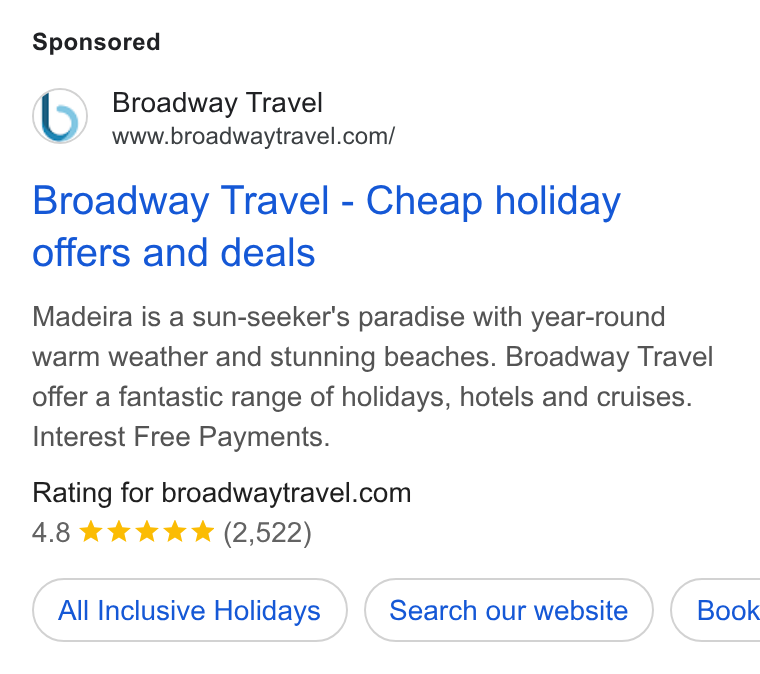
Task: Select the Search our website chip
Action: 508,610
